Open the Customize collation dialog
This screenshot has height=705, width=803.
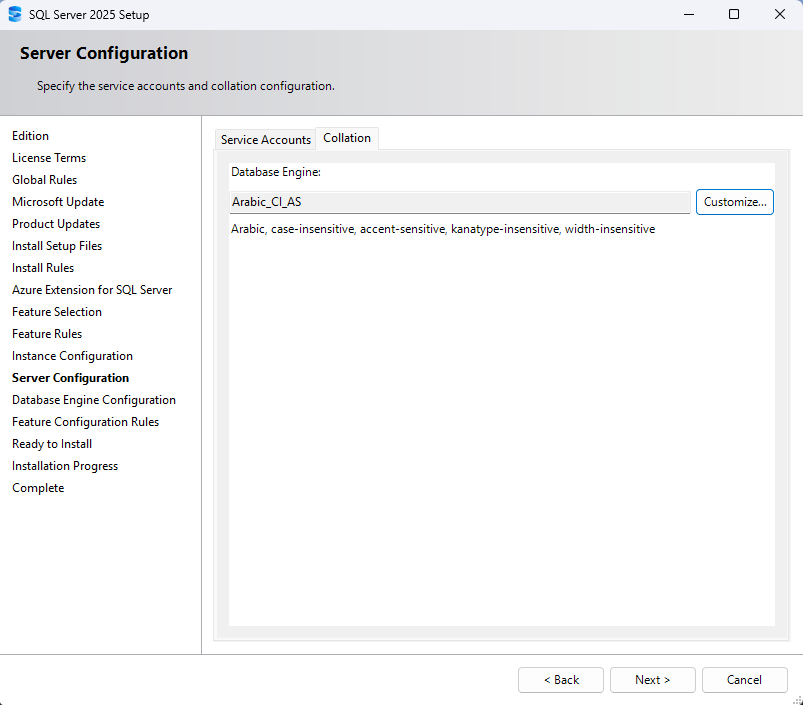[x=734, y=201]
